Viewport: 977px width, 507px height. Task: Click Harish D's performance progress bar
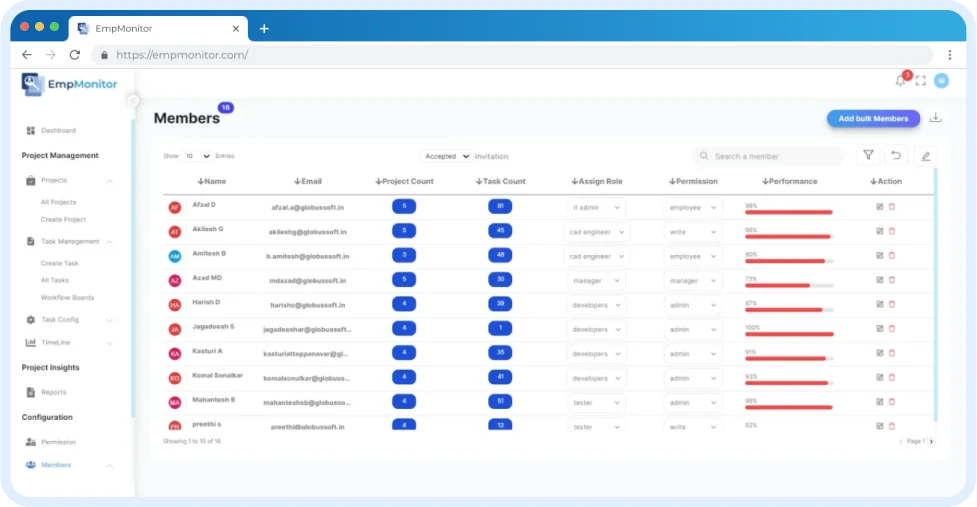[x=788, y=310]
